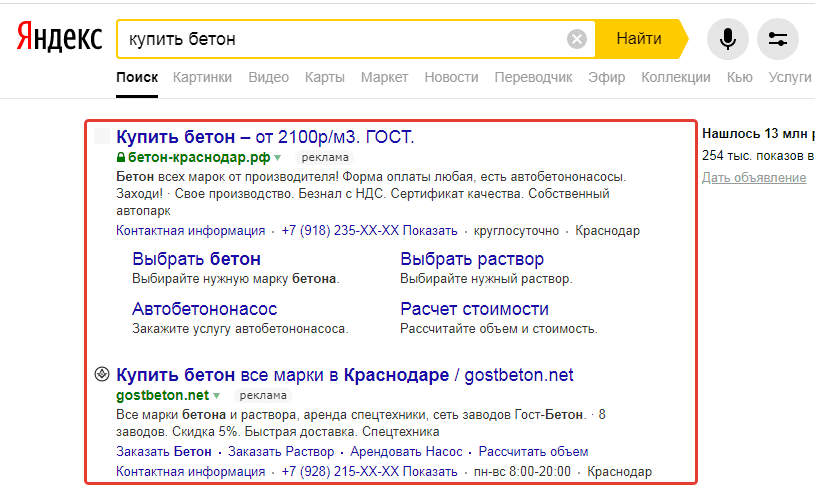Click the search field containing 'купить бетон'
Image resolution: width=815 pixels, height=492 pixels.
pos(340,39)
